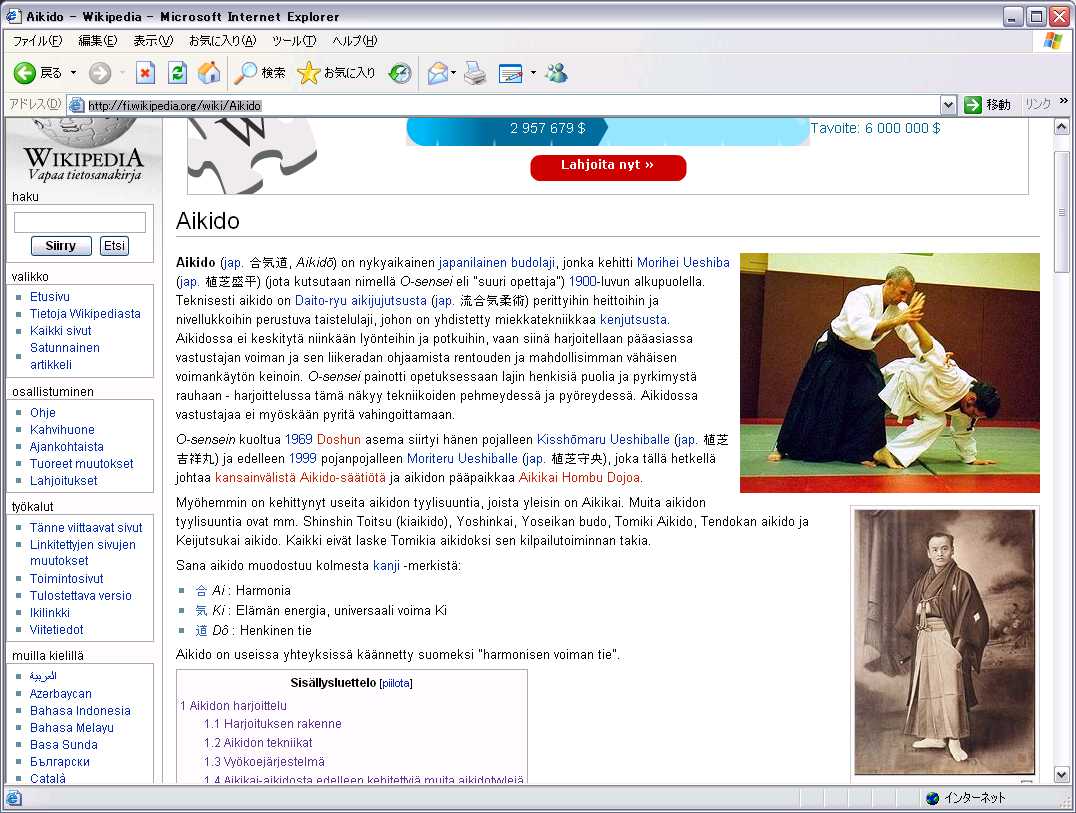Open Back button history dropdown arrow
This screenshot has height=813, width=1076.
pos(73,73)
